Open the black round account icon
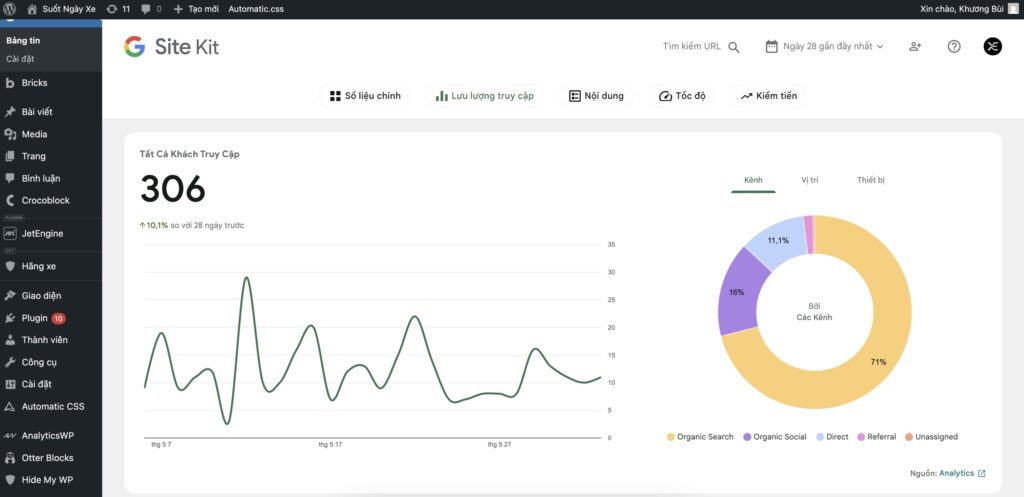Screen dimensions: 1024x497 coord(993,46)
